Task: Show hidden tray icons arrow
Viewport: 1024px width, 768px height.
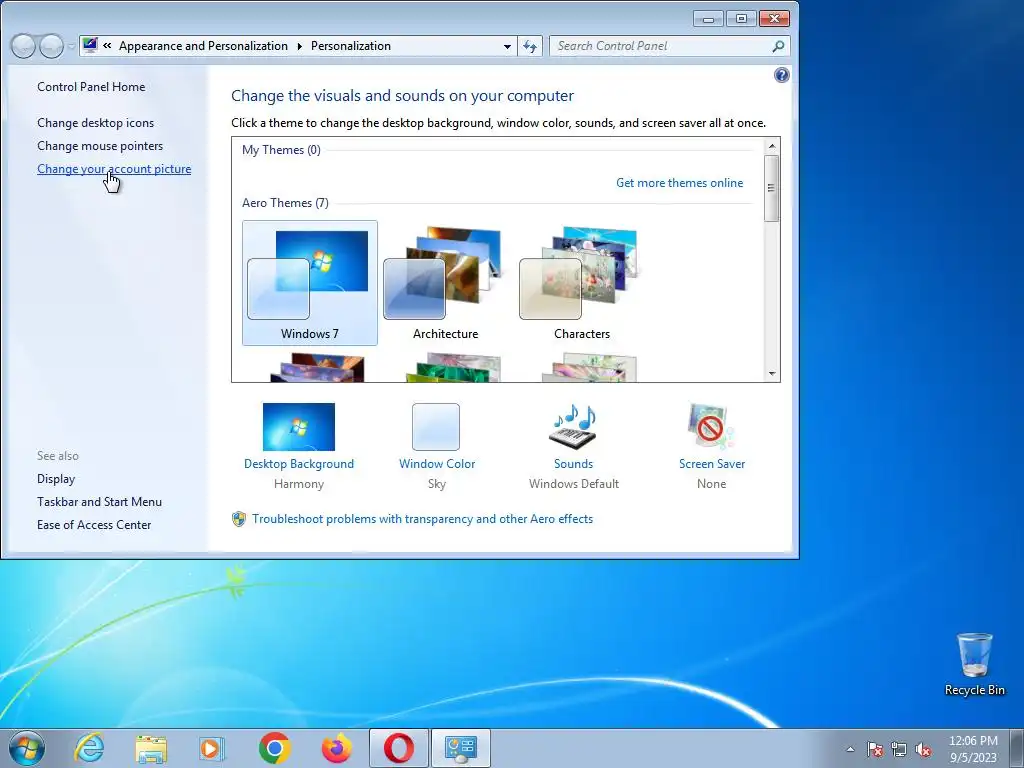Action: (x=850, y=749)
